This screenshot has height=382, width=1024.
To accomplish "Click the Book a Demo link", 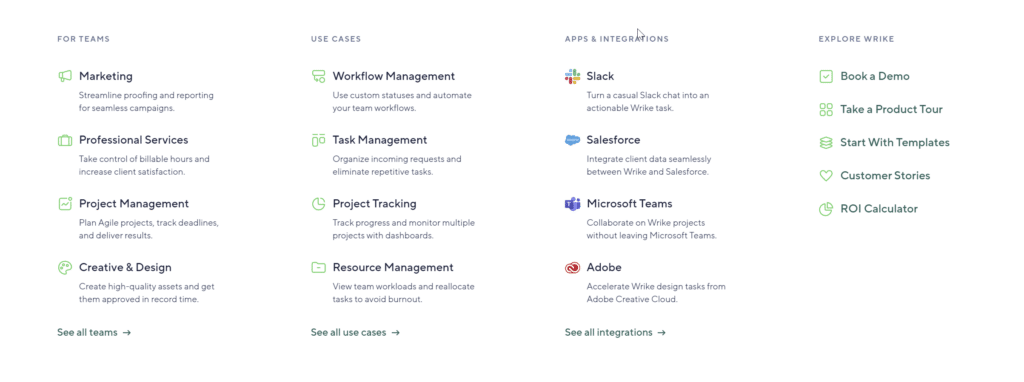I will [x=875, y=76].
